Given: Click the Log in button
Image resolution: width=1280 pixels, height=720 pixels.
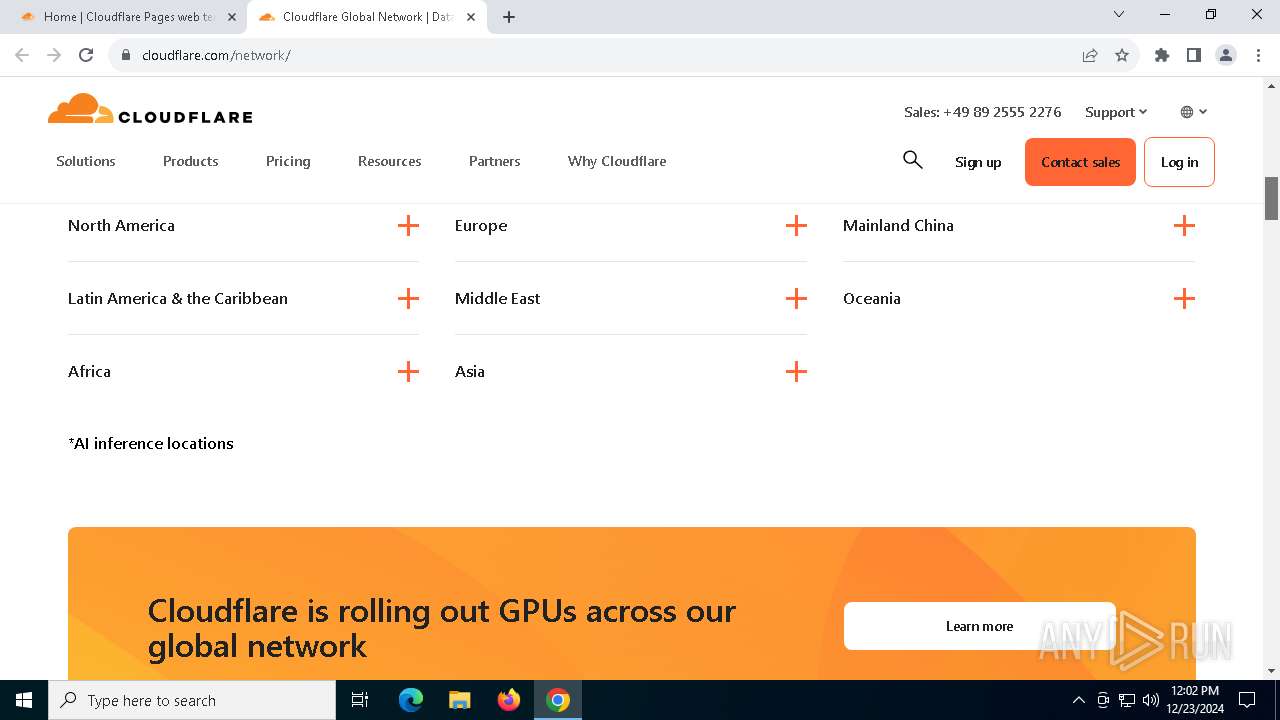Looking at the screenshot, I should pyautogui.click(x=1179, y=162).
